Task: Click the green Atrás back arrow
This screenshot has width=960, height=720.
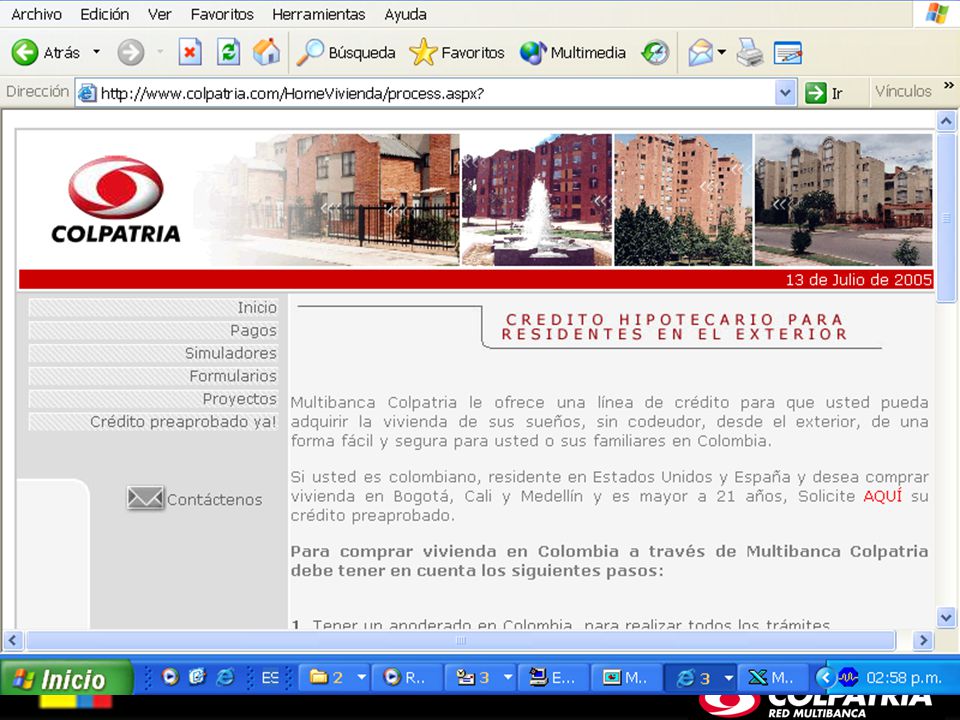Action: pyautogui.click(x=25, y=52)
